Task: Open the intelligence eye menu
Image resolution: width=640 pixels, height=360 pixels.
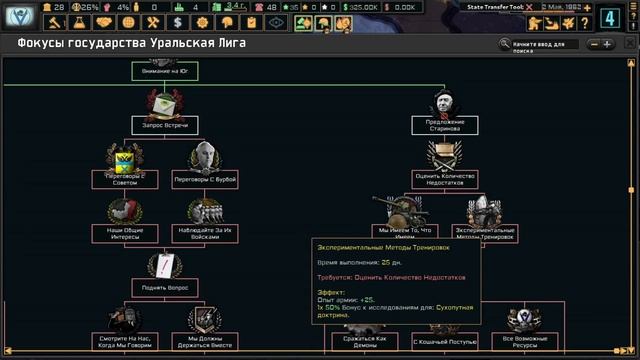Action: (x=276, y=23)
